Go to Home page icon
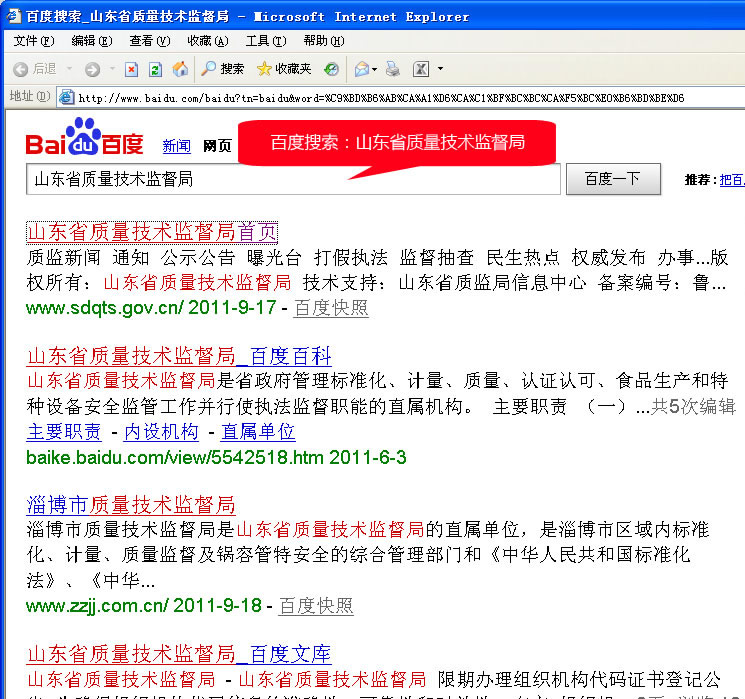Viewport: 745px width, 699px height. coord(180,69)
